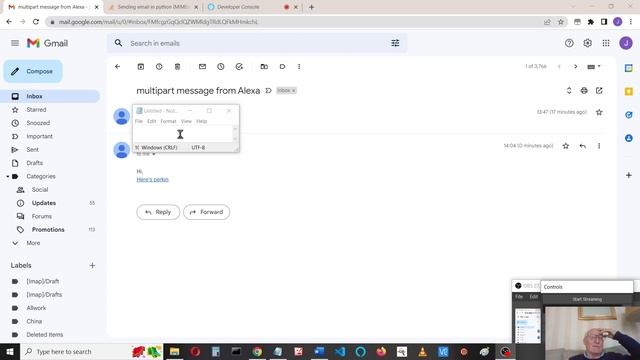Open the toolbar More options menu

(x=299, y=67)
